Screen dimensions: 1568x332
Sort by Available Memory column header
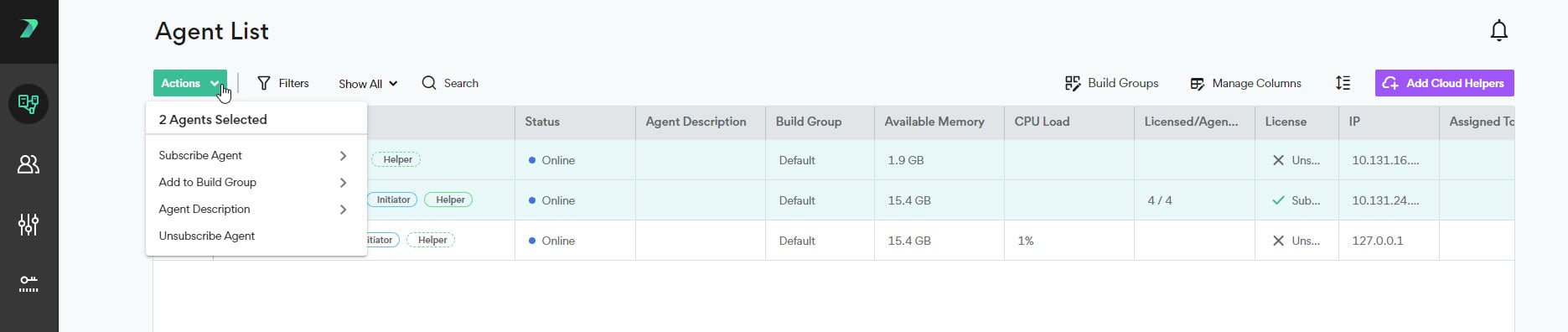click(x=934, y=122)
